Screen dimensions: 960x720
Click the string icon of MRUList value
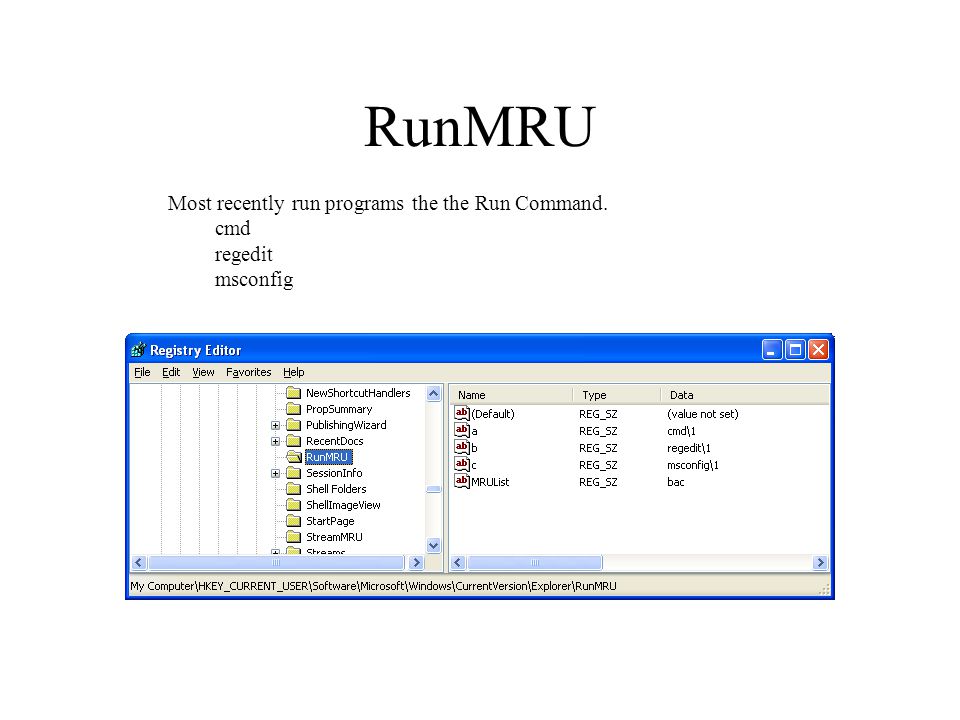coord(462,481)
